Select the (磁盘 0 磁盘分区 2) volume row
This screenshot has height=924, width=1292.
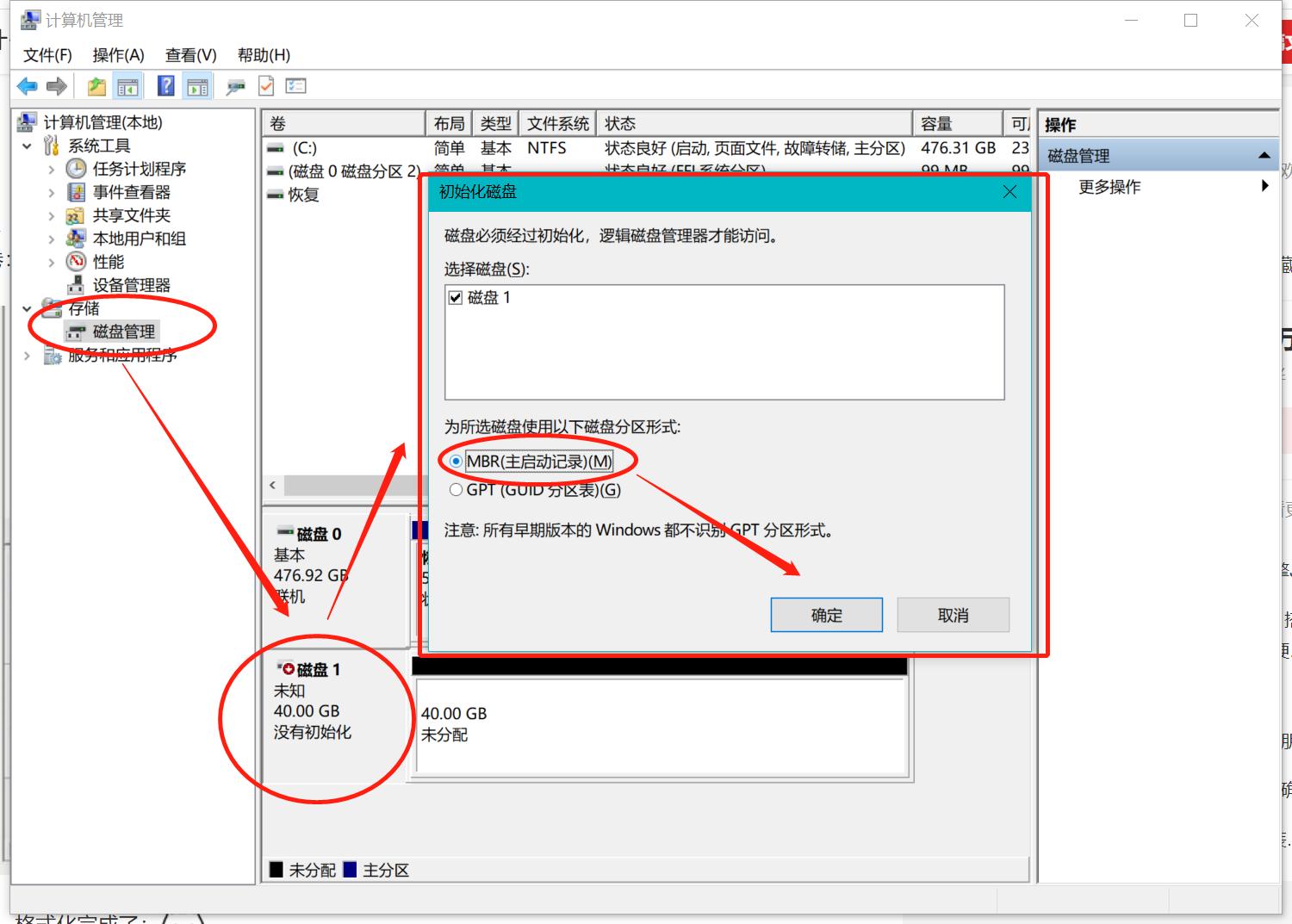click(343, 171)
